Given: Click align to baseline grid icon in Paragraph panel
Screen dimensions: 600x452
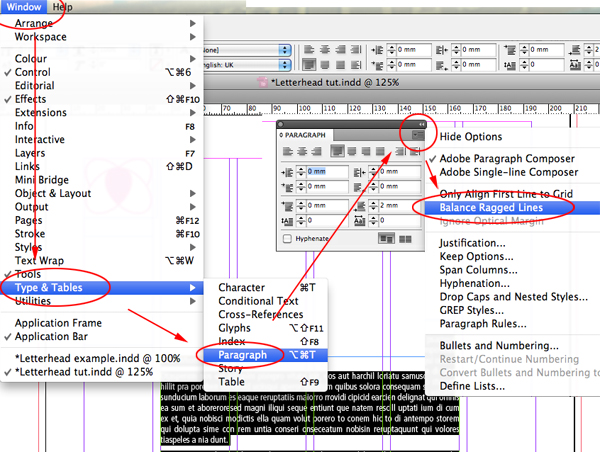Looking at the screenshot, I should click(405, 239).
